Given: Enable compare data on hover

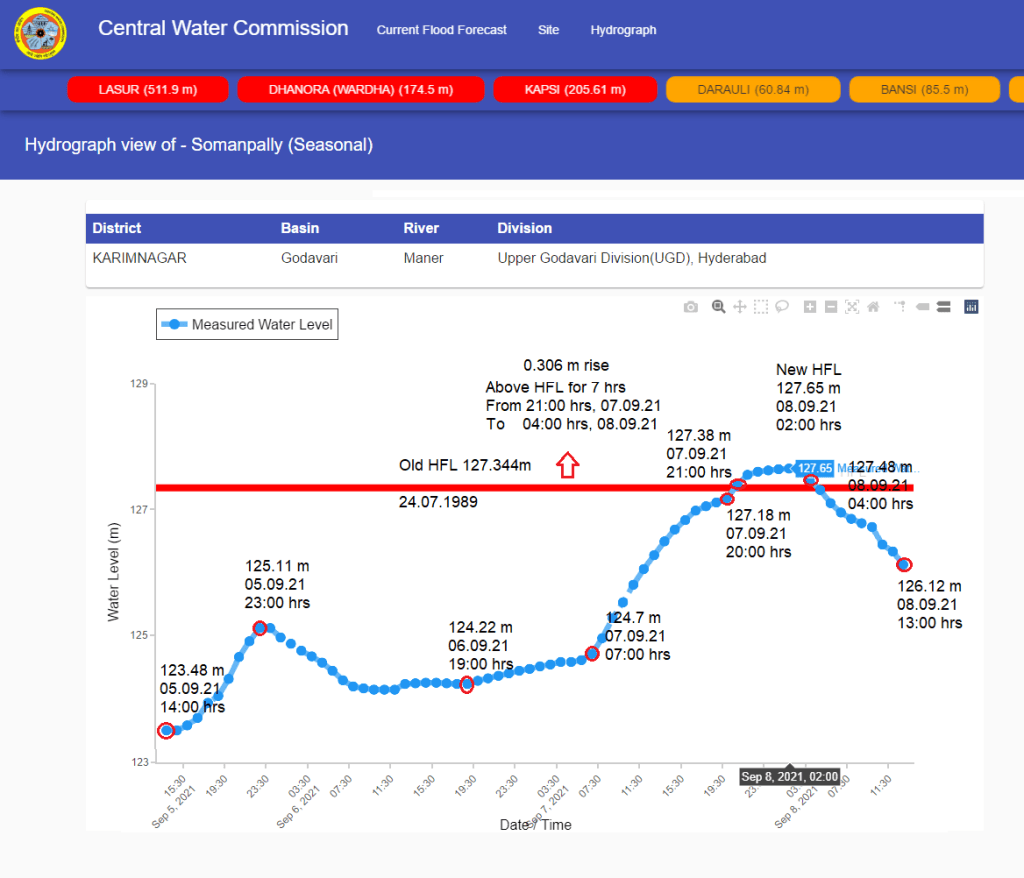Looking at the screenshot, I should (x=943, y=307).
